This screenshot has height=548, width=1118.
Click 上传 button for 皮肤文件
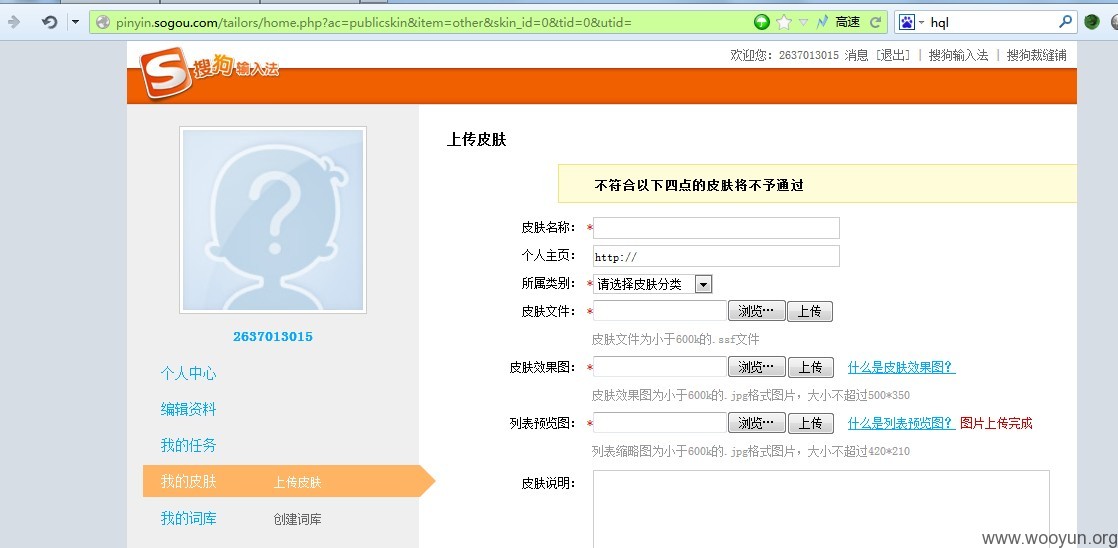point(810,311)
